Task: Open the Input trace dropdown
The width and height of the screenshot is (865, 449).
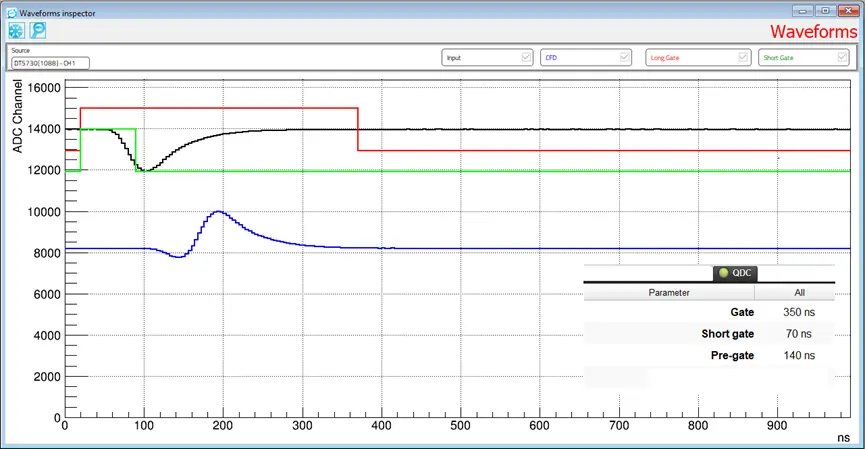Action: 487,57
